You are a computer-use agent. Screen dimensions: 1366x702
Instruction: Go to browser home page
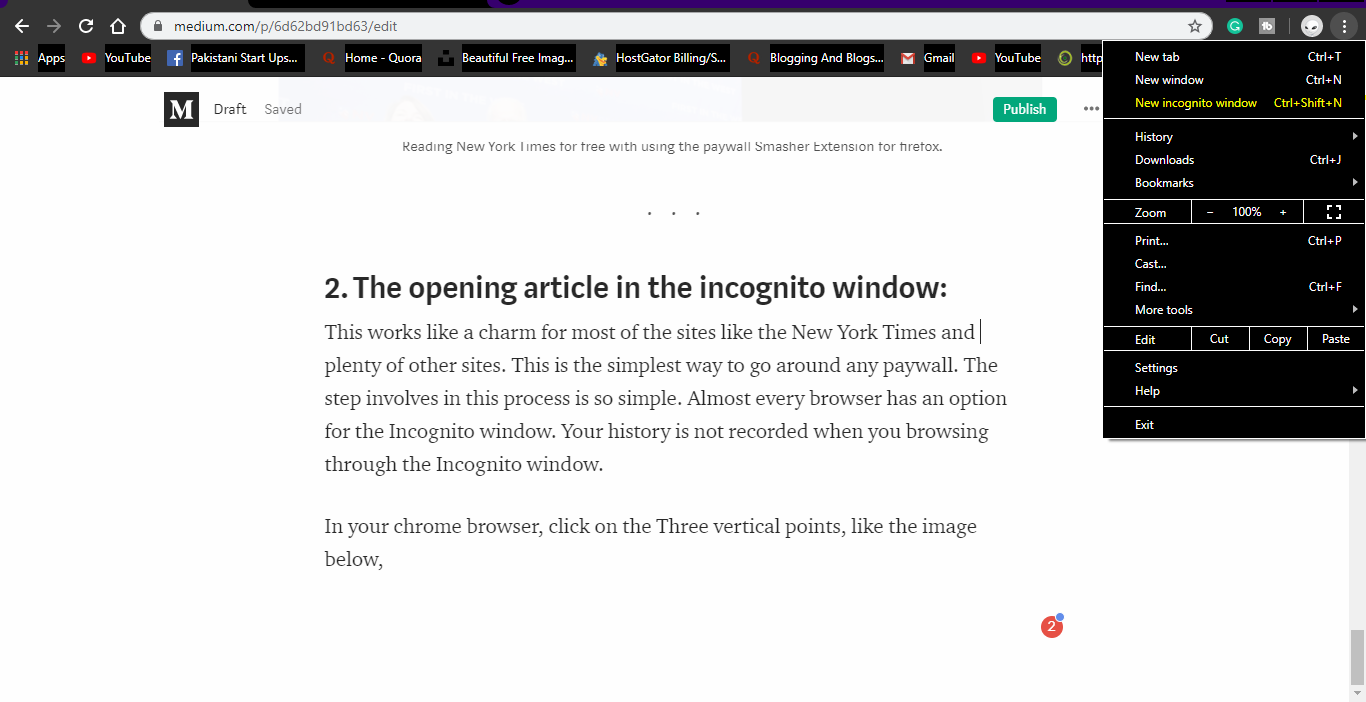[118, 26]
